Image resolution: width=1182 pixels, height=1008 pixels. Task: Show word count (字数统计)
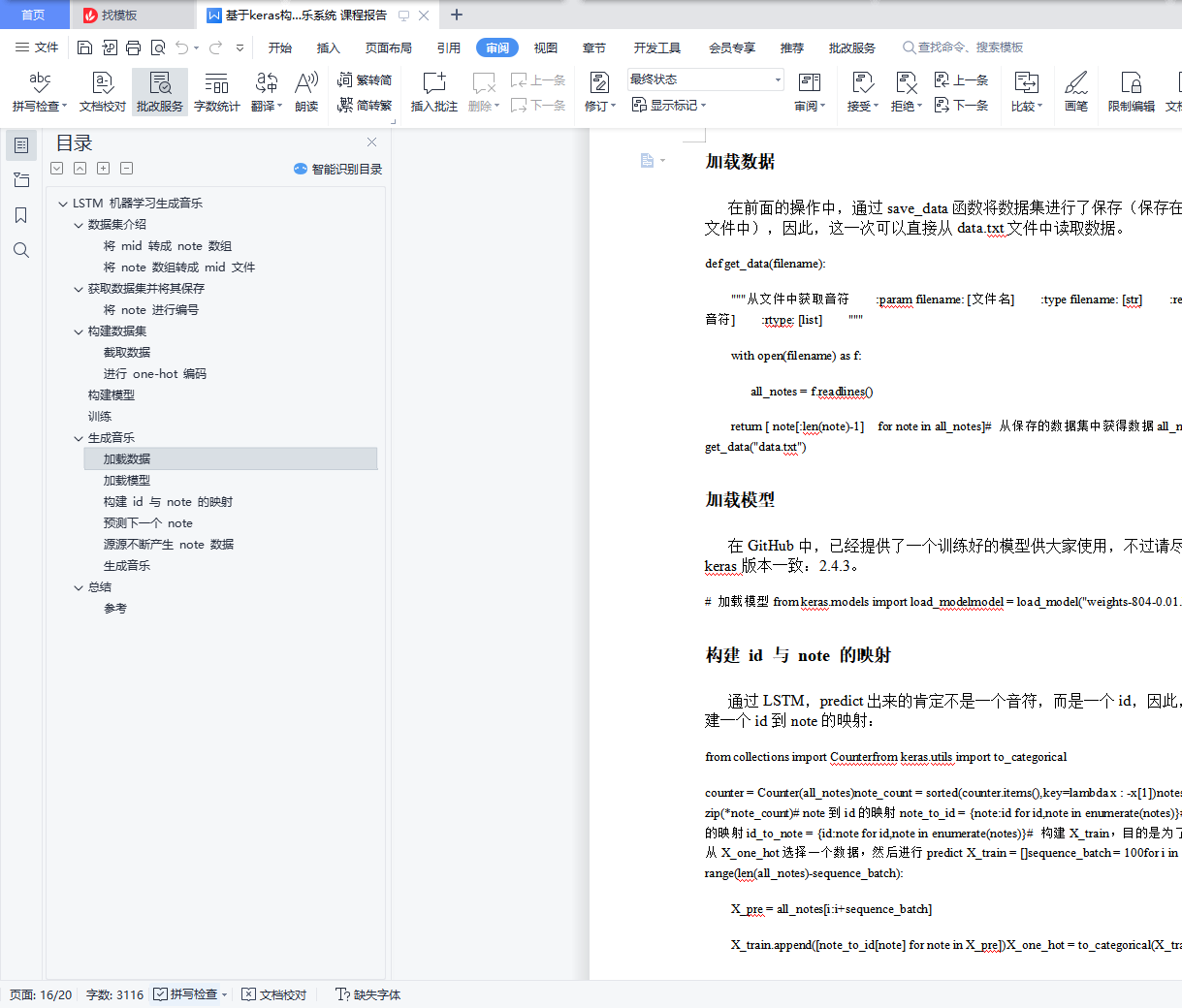[217, 92]
